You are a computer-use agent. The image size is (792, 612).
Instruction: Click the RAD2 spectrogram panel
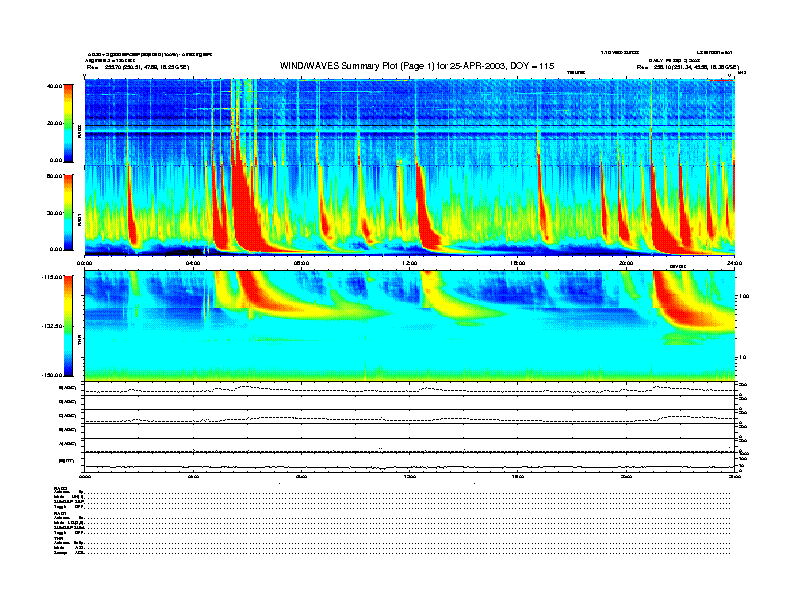[x=410, y=122]
